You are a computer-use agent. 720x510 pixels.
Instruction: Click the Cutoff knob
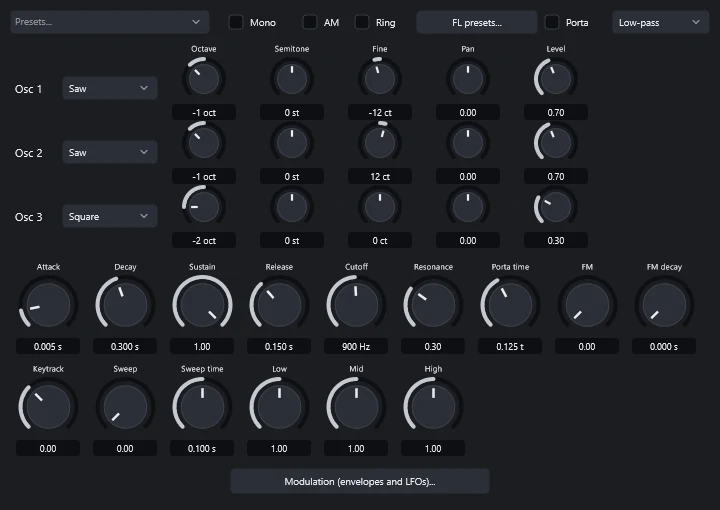pyautogui.click(x=356, y=304)
